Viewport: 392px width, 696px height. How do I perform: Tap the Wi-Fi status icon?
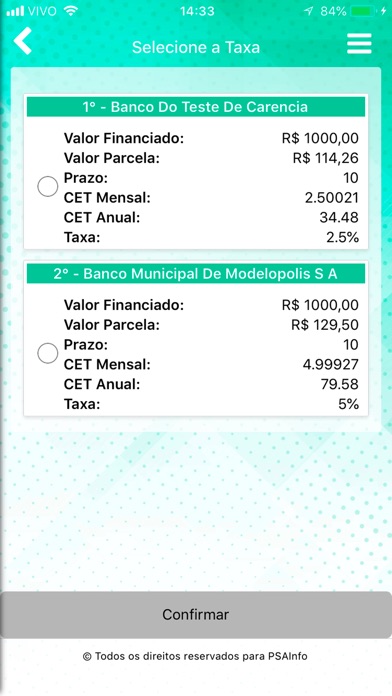click(x=71, y=11)
